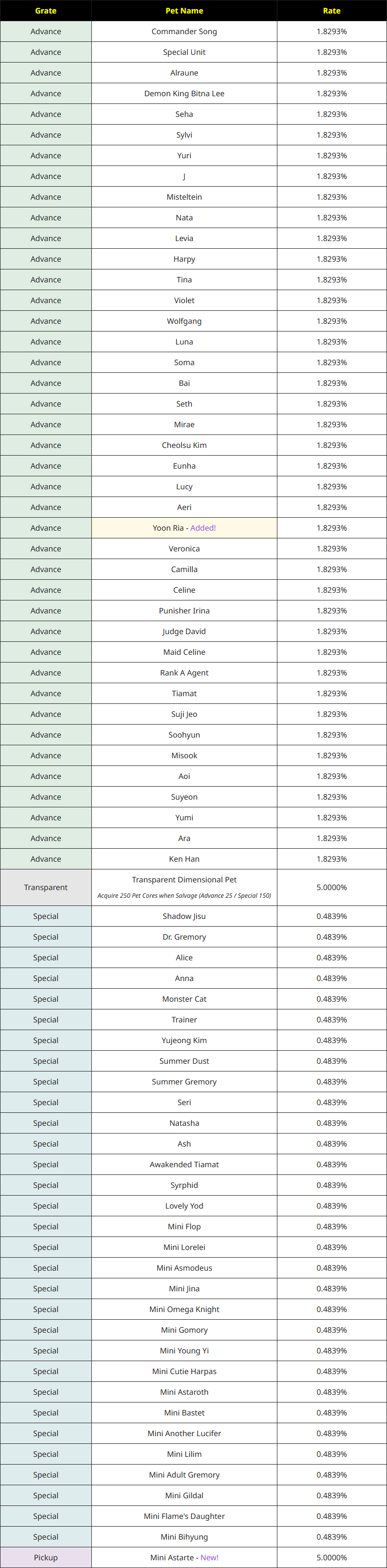Select the Punisher Irina pet name
Viewport: 387px width, 1568px height.
click(x=184, y=611)
